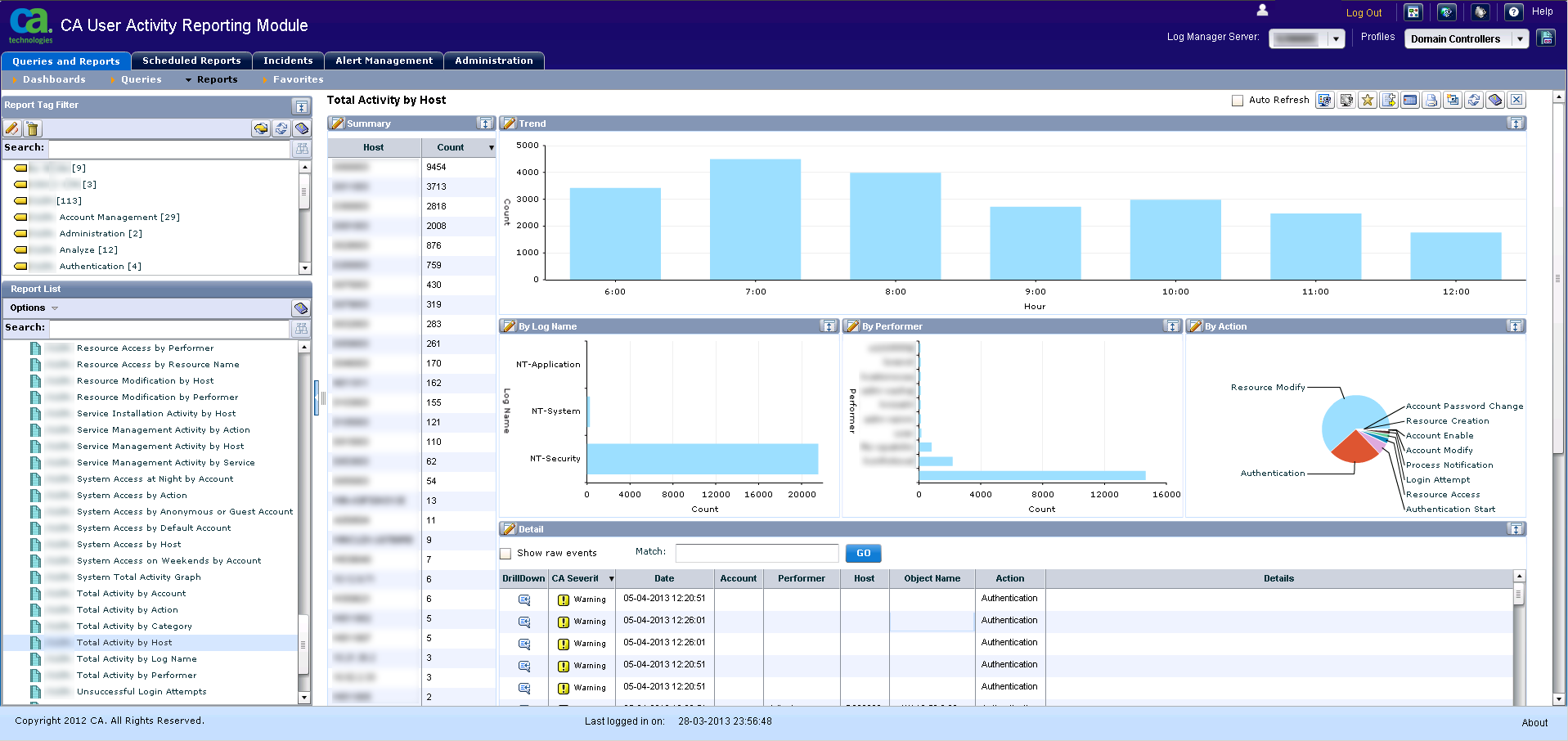1568x741 pixels.
Task: Click the CA Severity column sort arrow
Action: point(611,579)
